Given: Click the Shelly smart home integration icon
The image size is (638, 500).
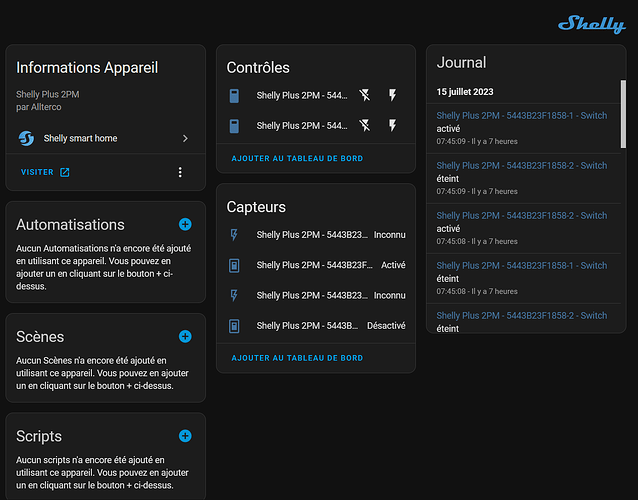Looking at the screenshot, I should [x=26, y=138].
